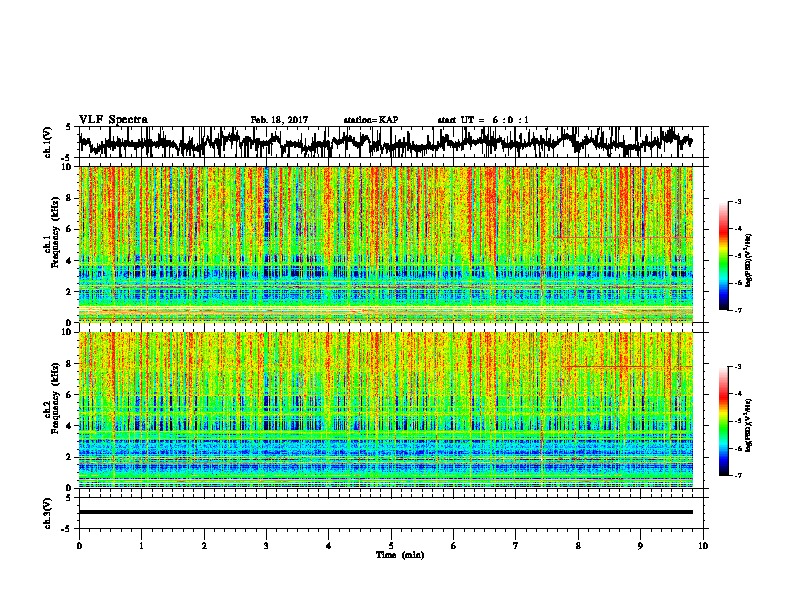Click tick label "5" on the Time axis
The image size is (792, 612).
point(391,546)
